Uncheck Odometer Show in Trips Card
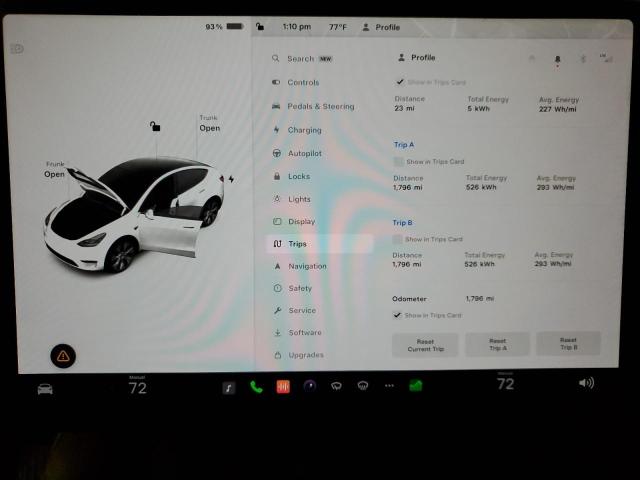The height and width of the screenshot is (480, 640). point(397,315)
